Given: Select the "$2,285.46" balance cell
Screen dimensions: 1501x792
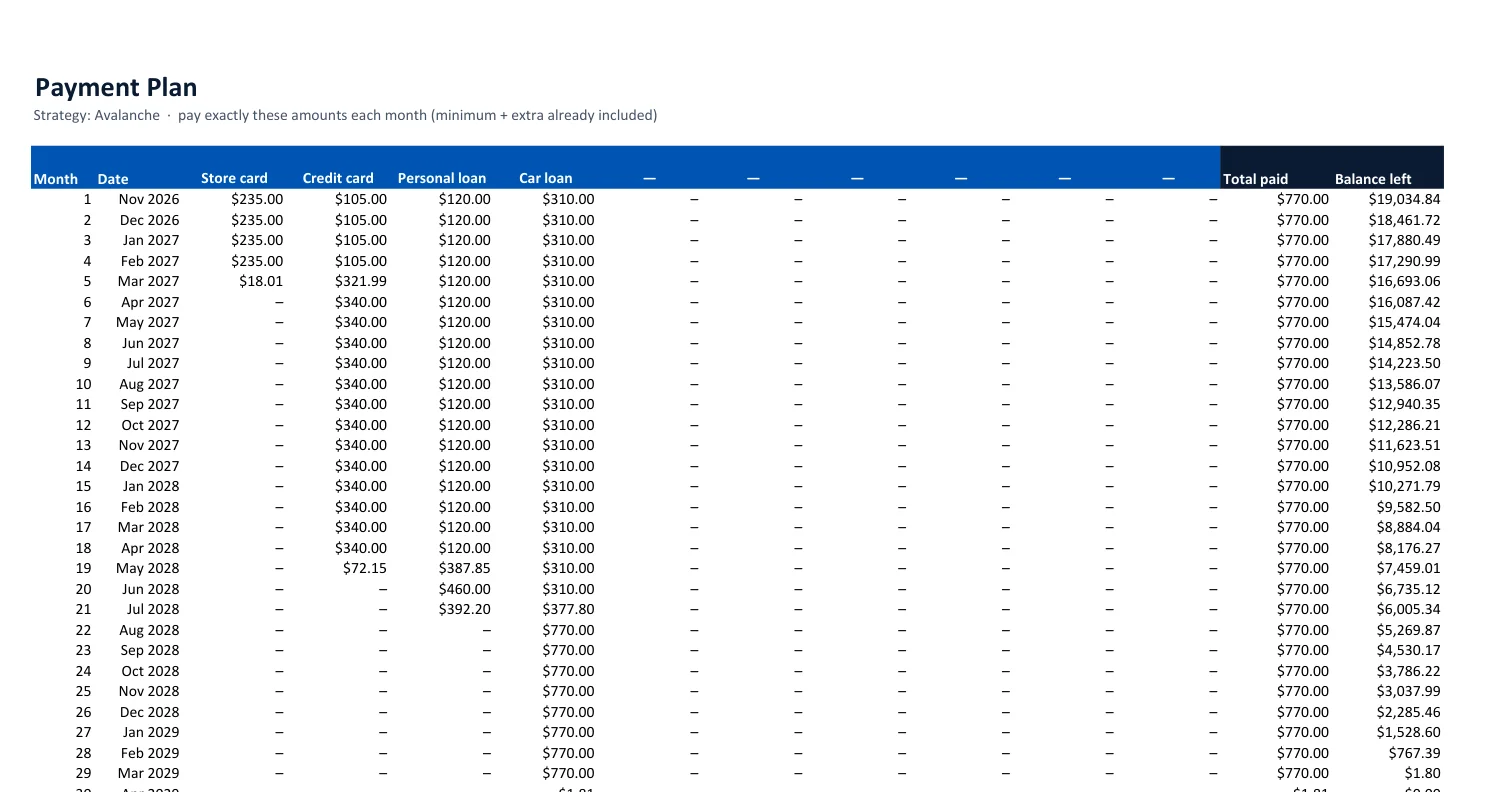Looking at the screenshot, I should point(1409,712).
